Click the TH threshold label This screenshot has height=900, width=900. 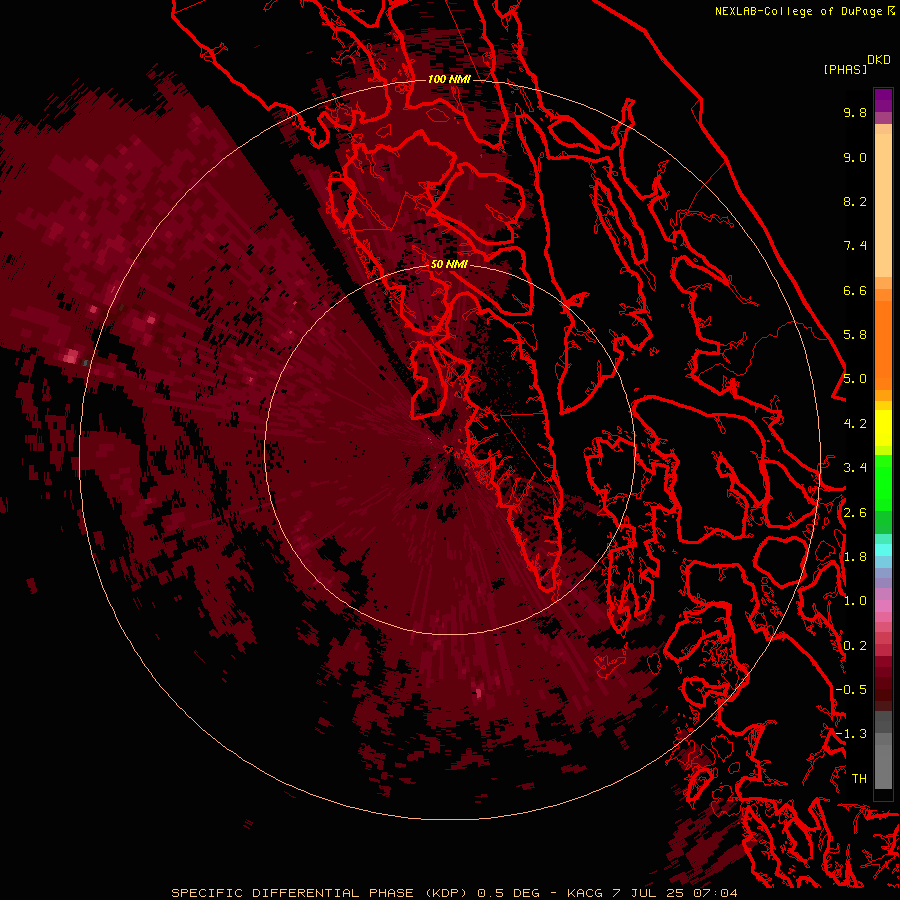click(x=859, y=779)
